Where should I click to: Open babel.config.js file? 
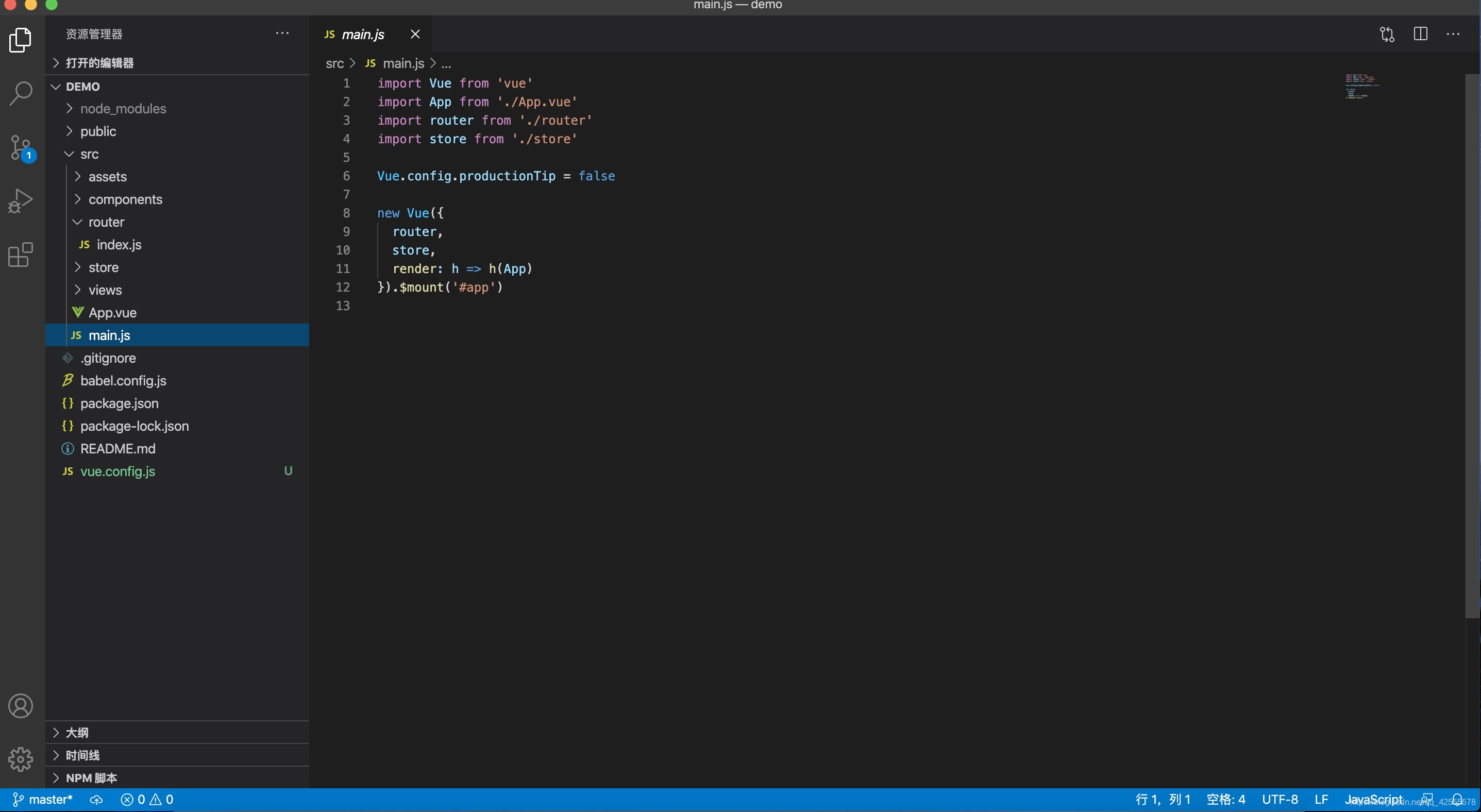pyautogui.click(x=177, y=380)
